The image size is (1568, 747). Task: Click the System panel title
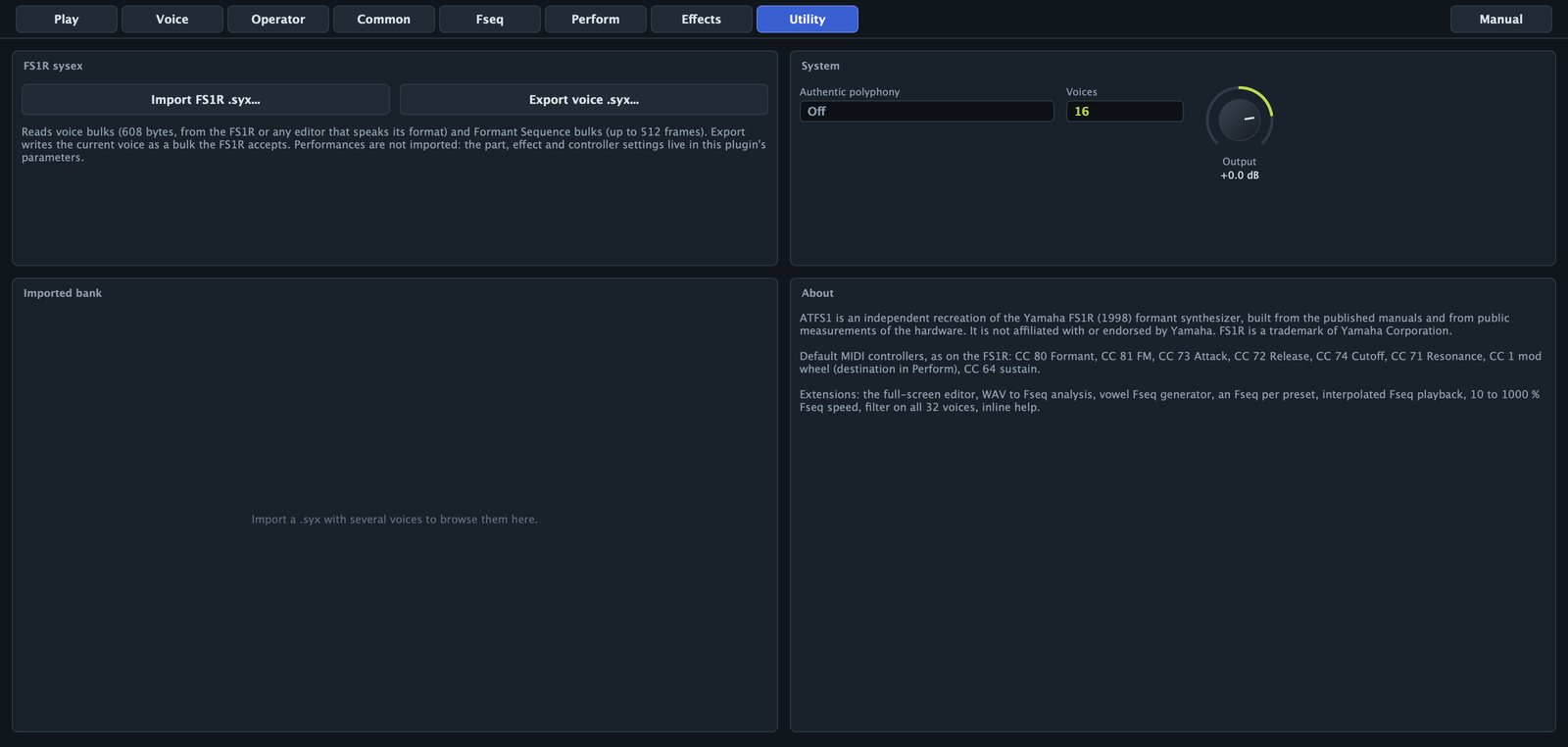(x=820, y=66)
